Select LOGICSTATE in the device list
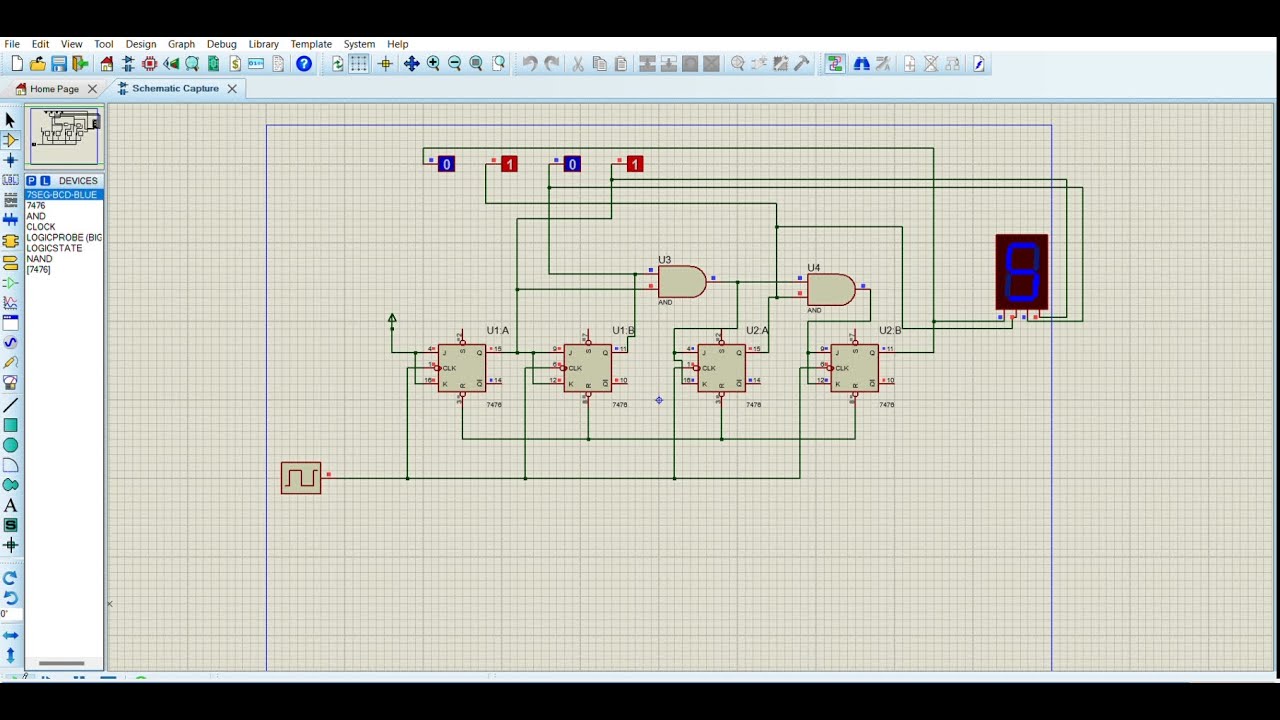 (x=54, y=248)
